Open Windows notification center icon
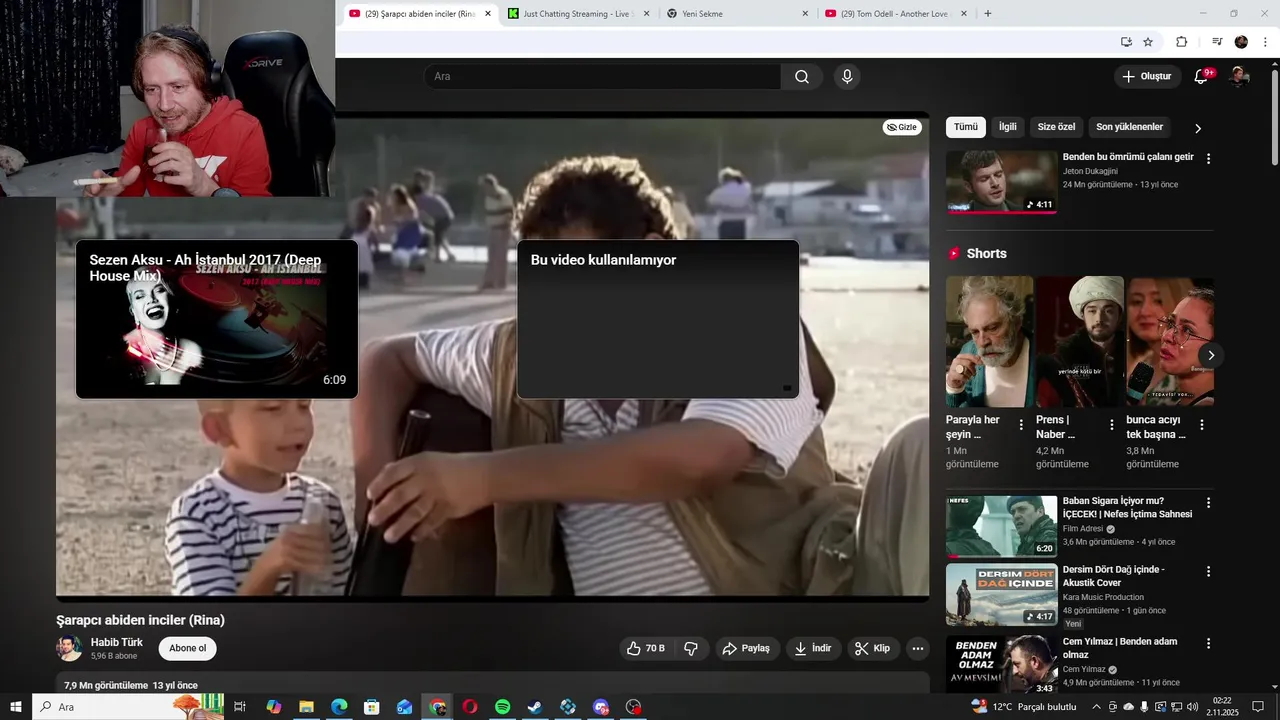1280x720 pixels. [x=1260, y=707]
